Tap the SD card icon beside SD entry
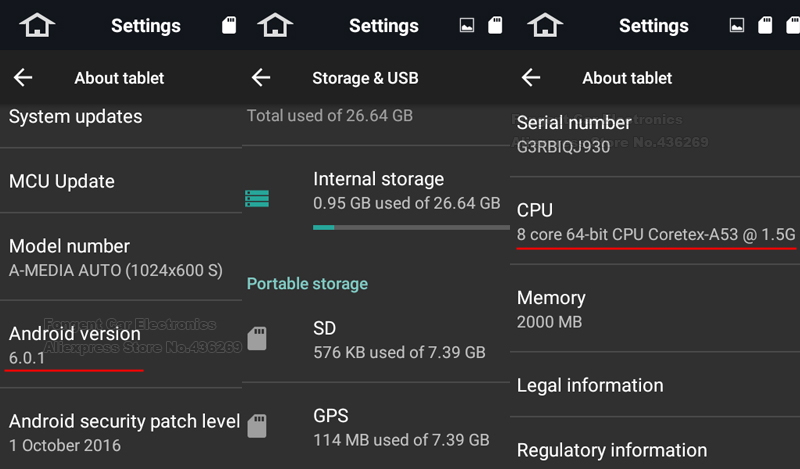 [x=257, y=338]
